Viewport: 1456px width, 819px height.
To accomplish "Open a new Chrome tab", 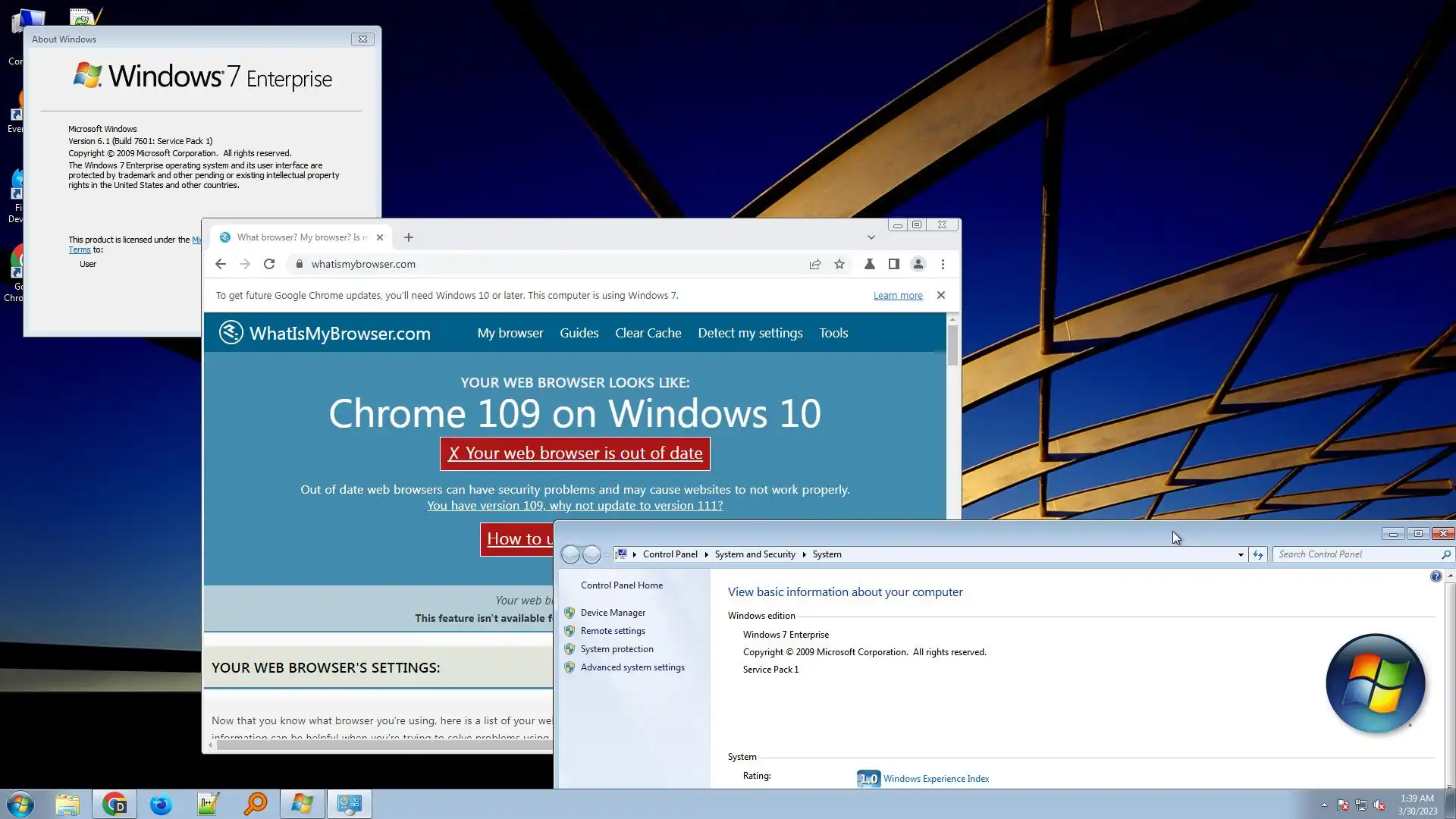I will click(409, 237).
